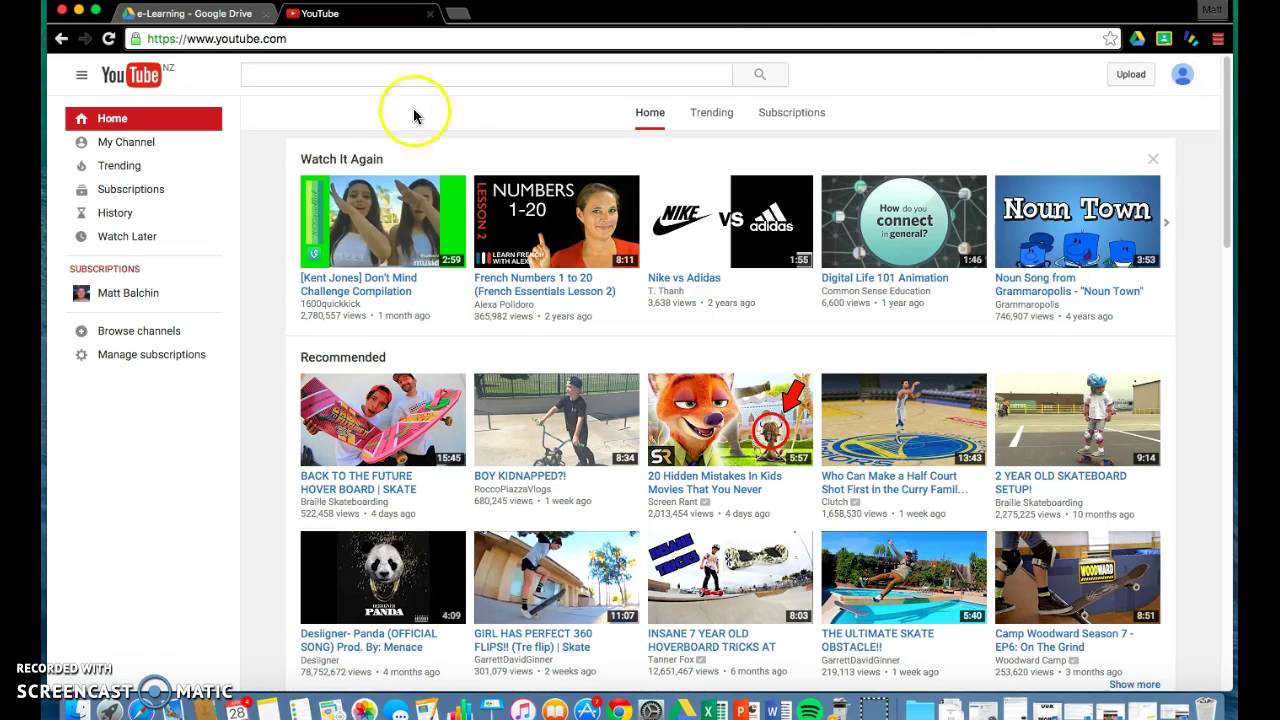Switch to the Subscriptions tab
1280x720 pixels.
[x=791, y=113]
